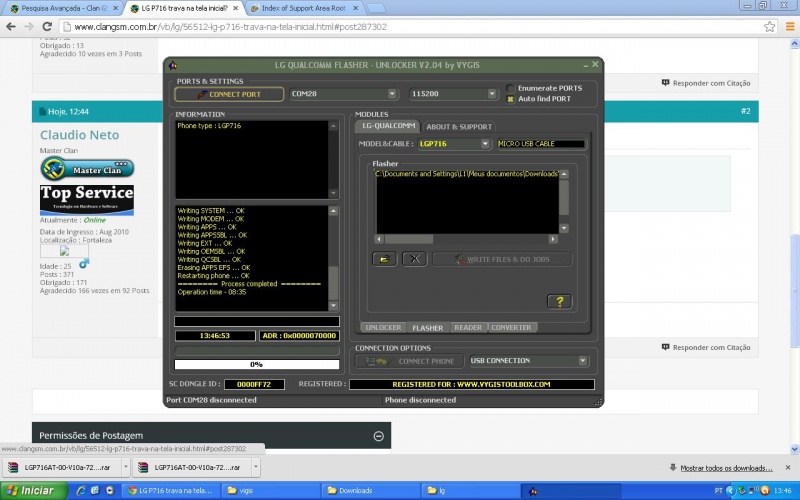Click the 13:46:53 time field
Screen dimensions: 800x500
[215, 336]
